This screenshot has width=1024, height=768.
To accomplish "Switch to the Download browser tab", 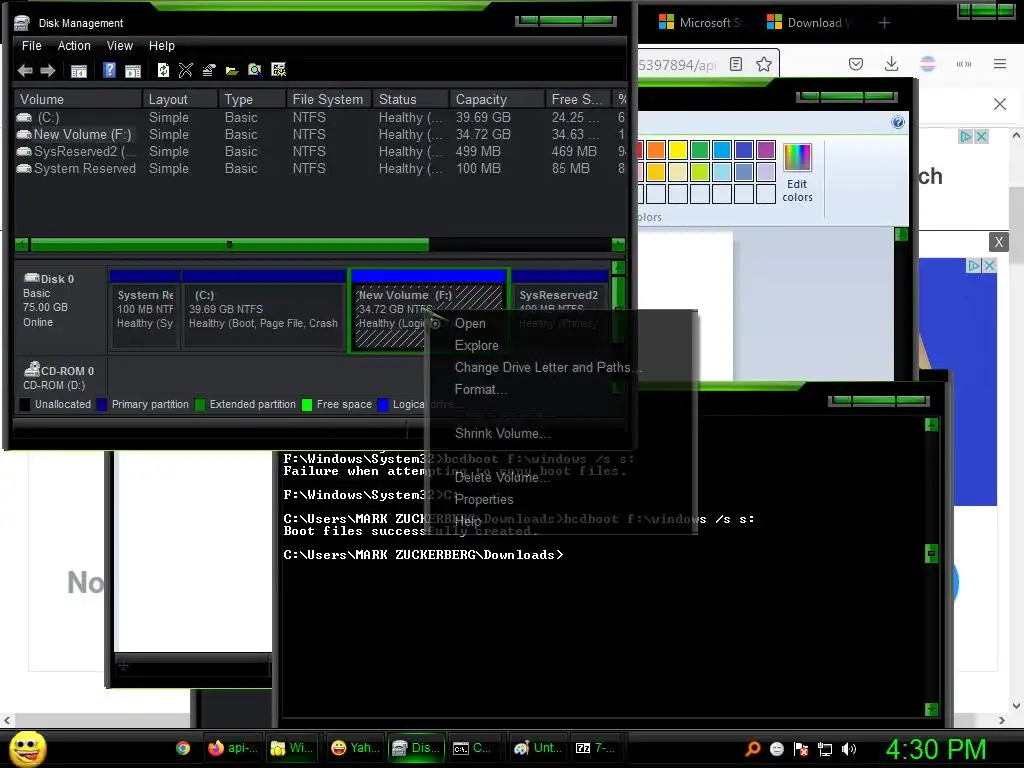I will [810, 23].
